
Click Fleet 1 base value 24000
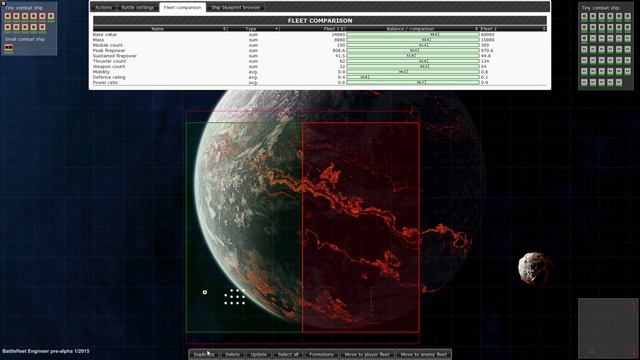[338, 35]
